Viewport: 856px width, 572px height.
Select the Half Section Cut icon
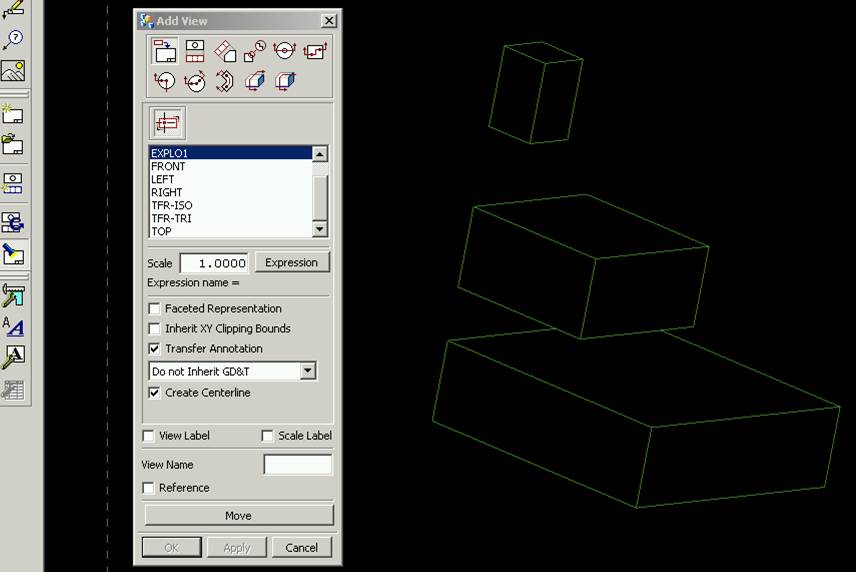pyautogui.click(x=164, y=81)
